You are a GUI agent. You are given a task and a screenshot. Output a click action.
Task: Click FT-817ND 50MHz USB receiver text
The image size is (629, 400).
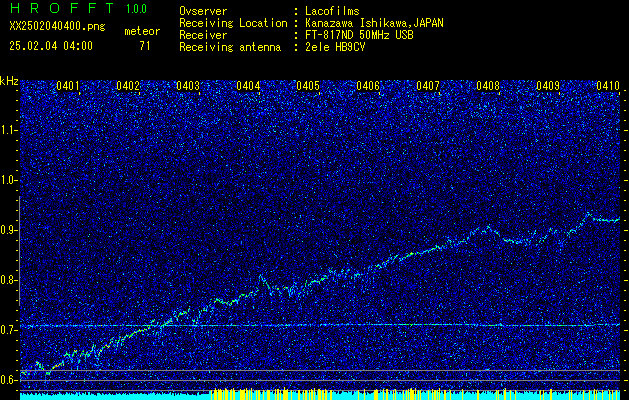(359, 35)
